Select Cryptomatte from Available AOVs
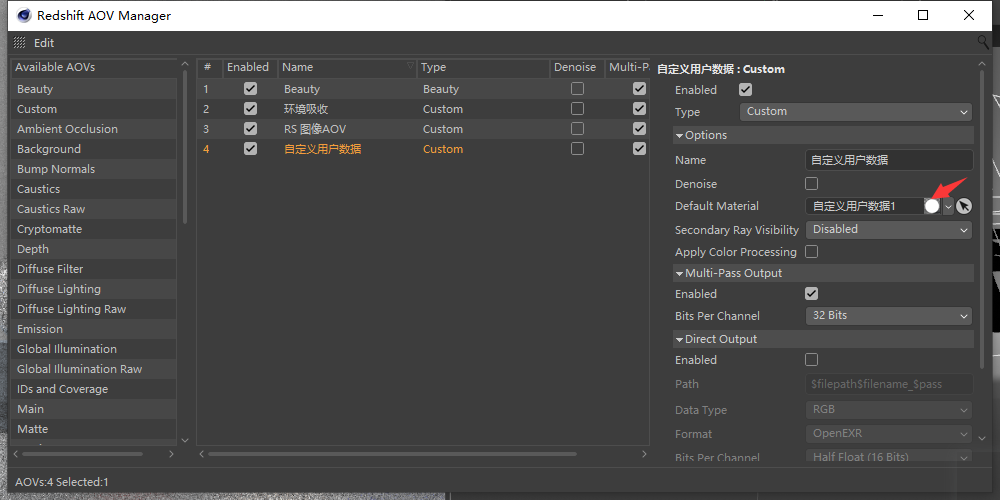This screenshot has width=1000, height=500. coord(94,229)
